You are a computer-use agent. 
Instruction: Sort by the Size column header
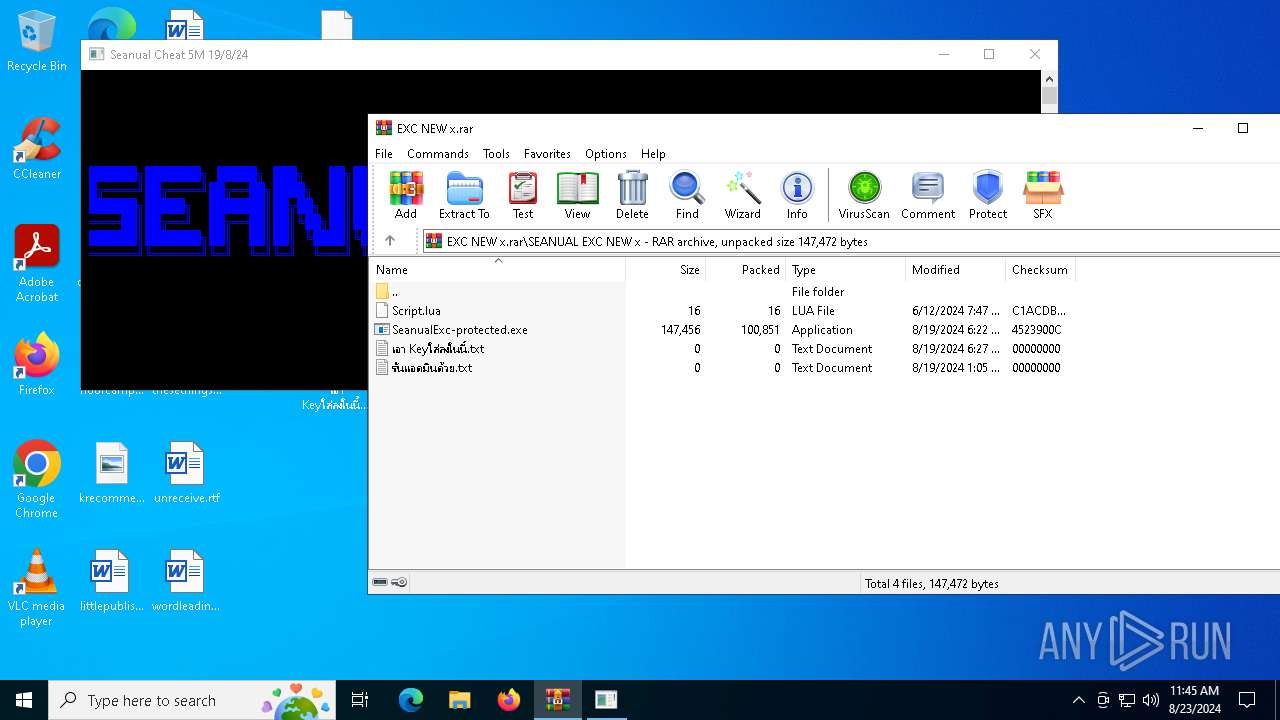666,270
